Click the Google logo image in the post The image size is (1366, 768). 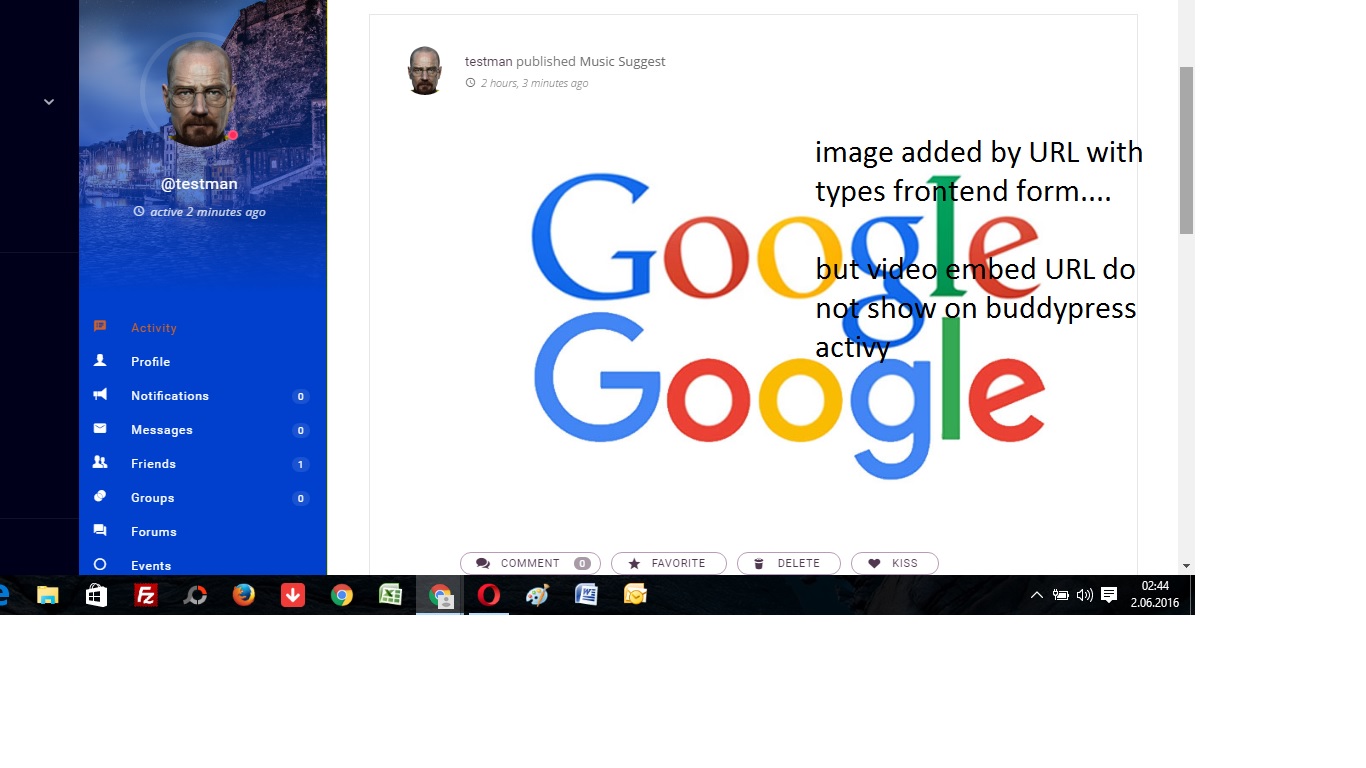click(x=788, y=325)
